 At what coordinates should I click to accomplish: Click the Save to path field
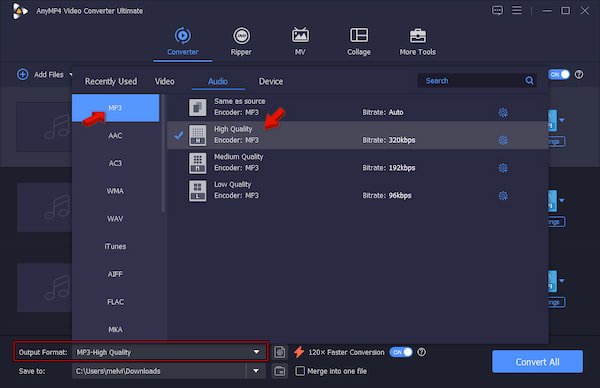[x=159, y=371]
